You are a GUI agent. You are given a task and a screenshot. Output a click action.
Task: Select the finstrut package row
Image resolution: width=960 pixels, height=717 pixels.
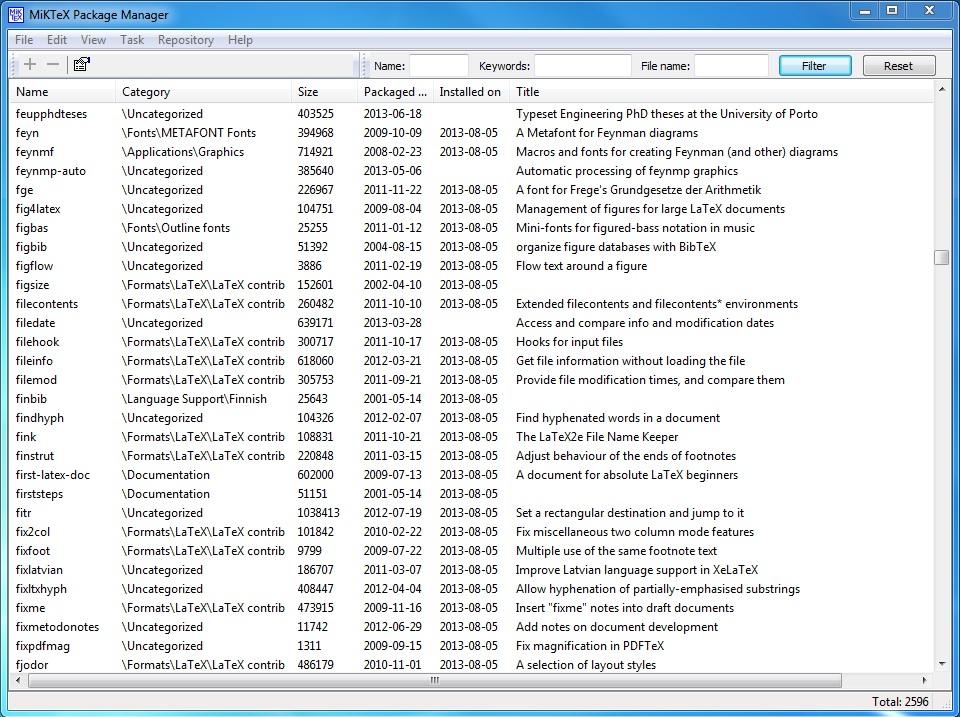pyautogui.click(x=471, y=456)
